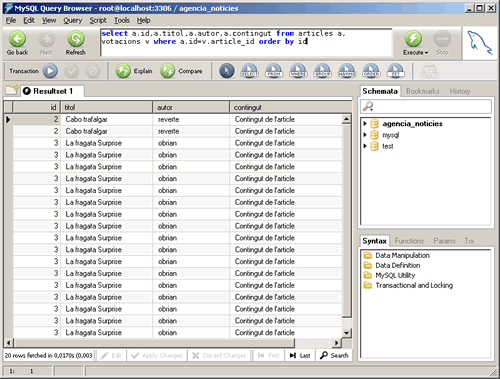Screen dimensions: 500x379
Task: Sort by the autor column header
Action: 191,107
